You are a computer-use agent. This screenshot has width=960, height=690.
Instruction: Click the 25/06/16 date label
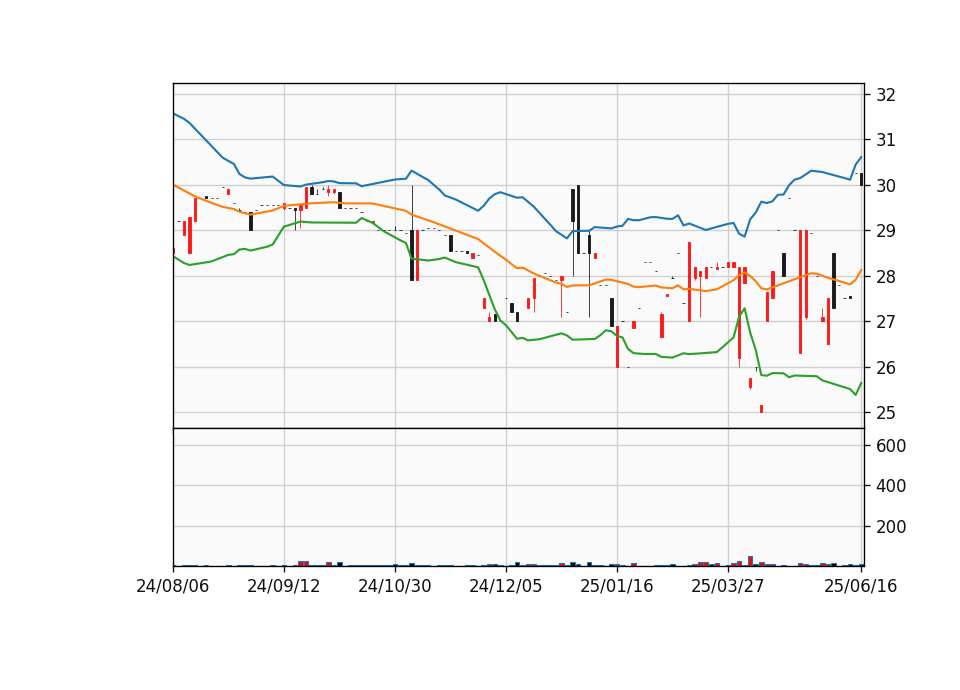pos(861,586)
